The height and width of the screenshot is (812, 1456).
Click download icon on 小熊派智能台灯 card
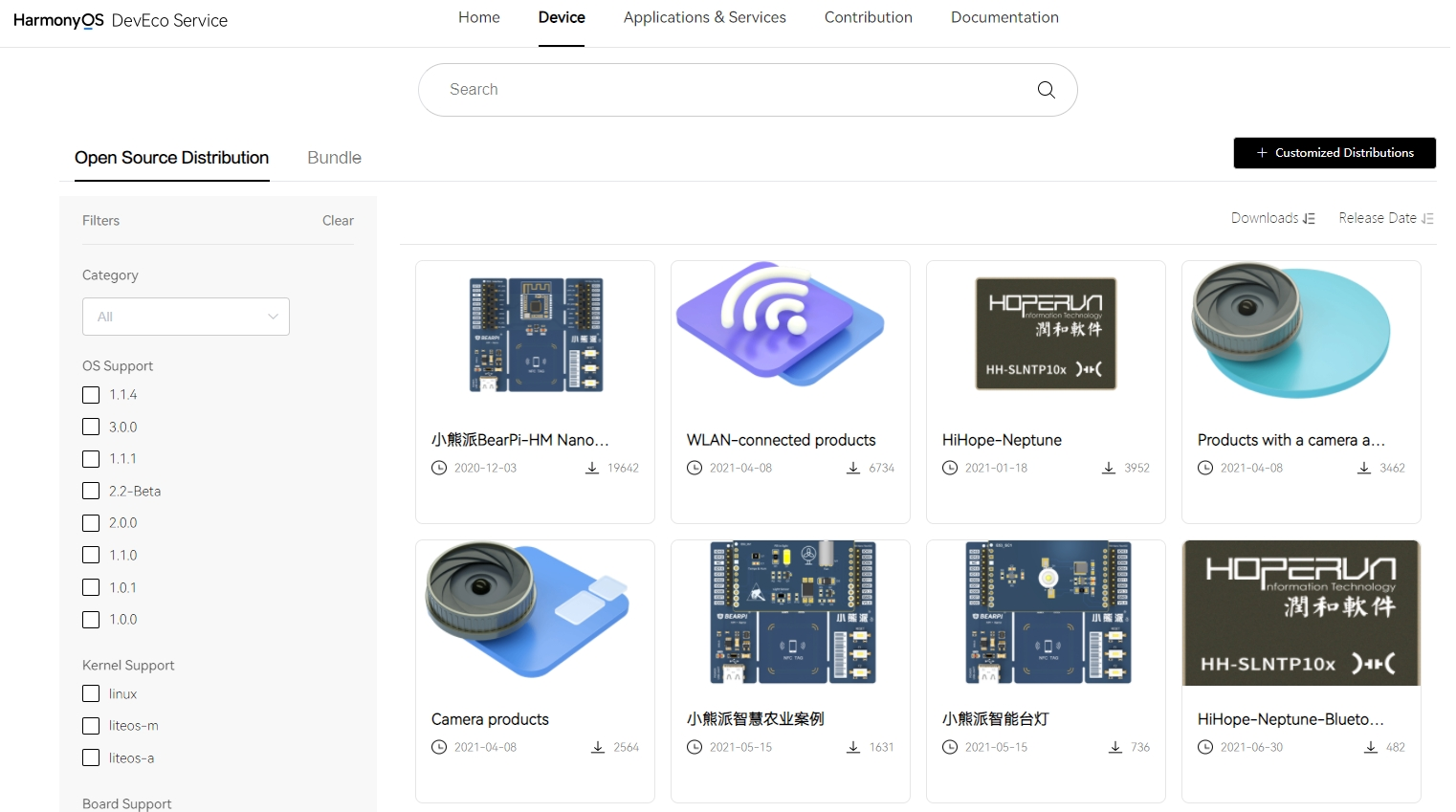(x=1115, y=747)
